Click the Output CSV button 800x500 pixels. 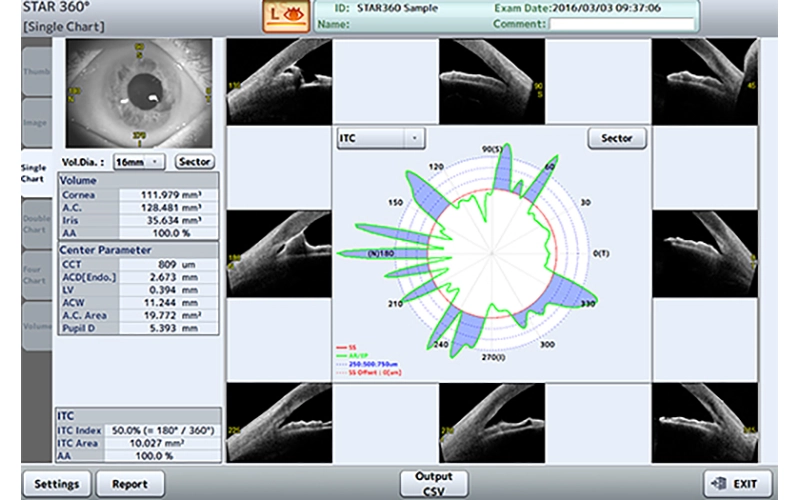pos(434,484)
